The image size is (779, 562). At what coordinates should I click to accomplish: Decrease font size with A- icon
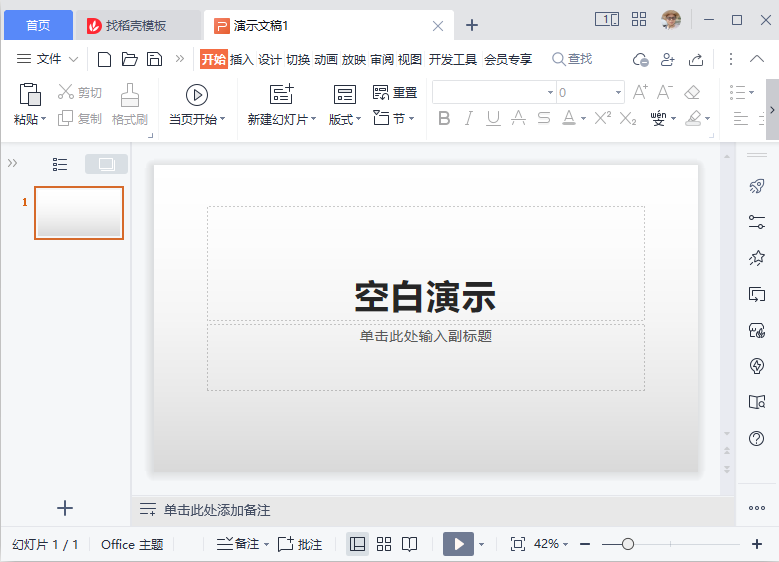665,92
